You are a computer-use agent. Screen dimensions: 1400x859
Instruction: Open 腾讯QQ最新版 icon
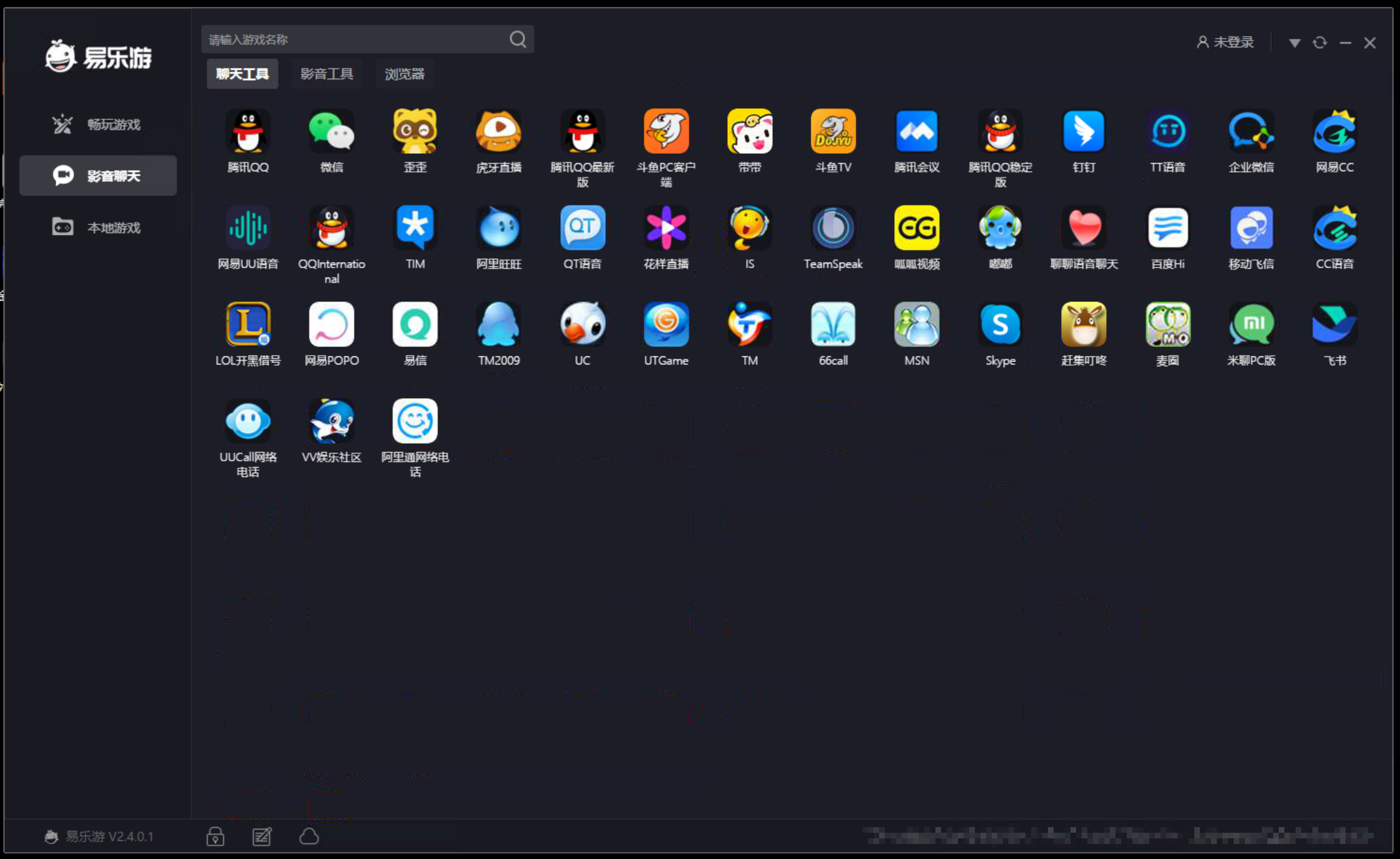(x=582, y=131)
